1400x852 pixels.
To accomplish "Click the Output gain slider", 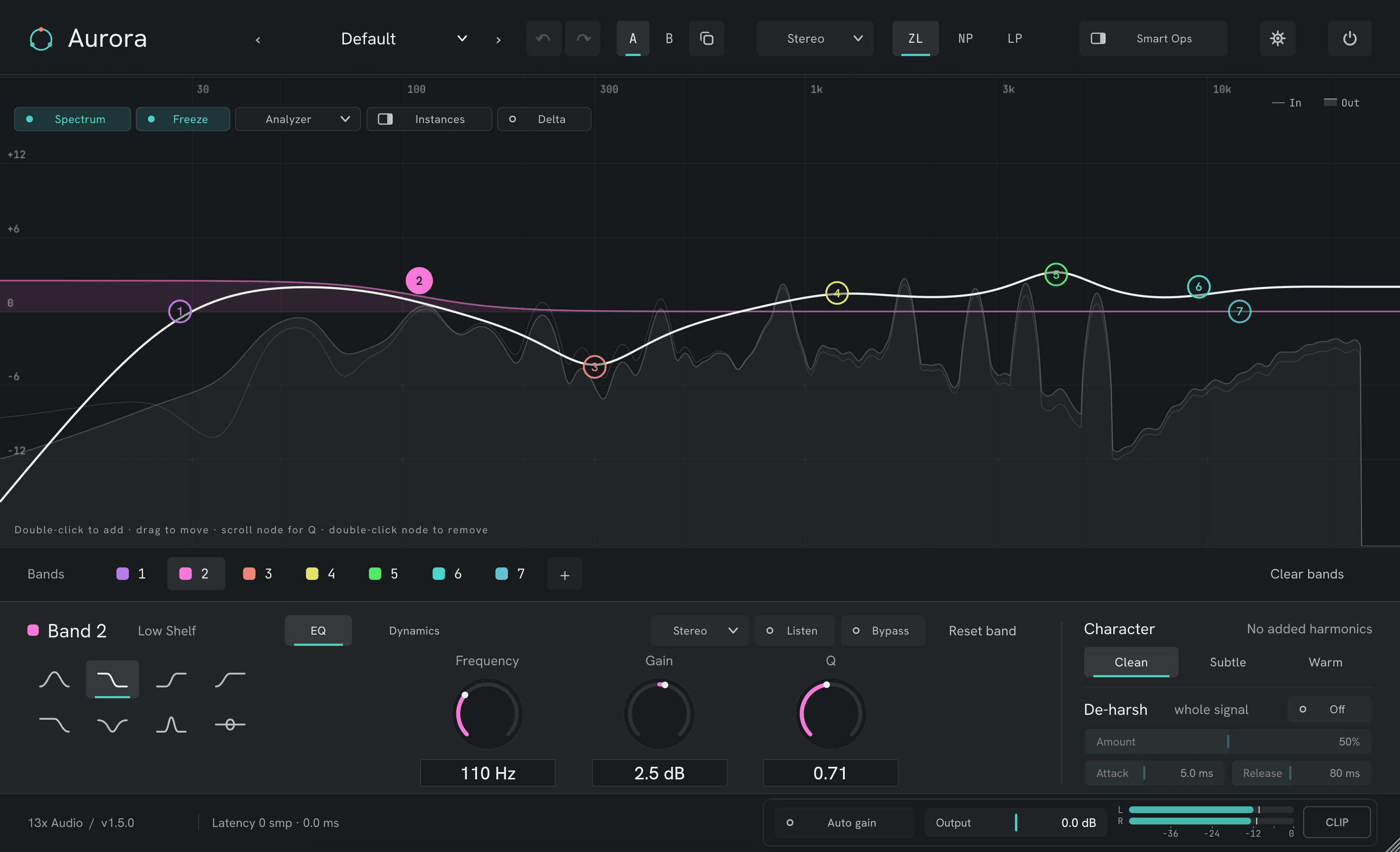I will point(1015,823).
